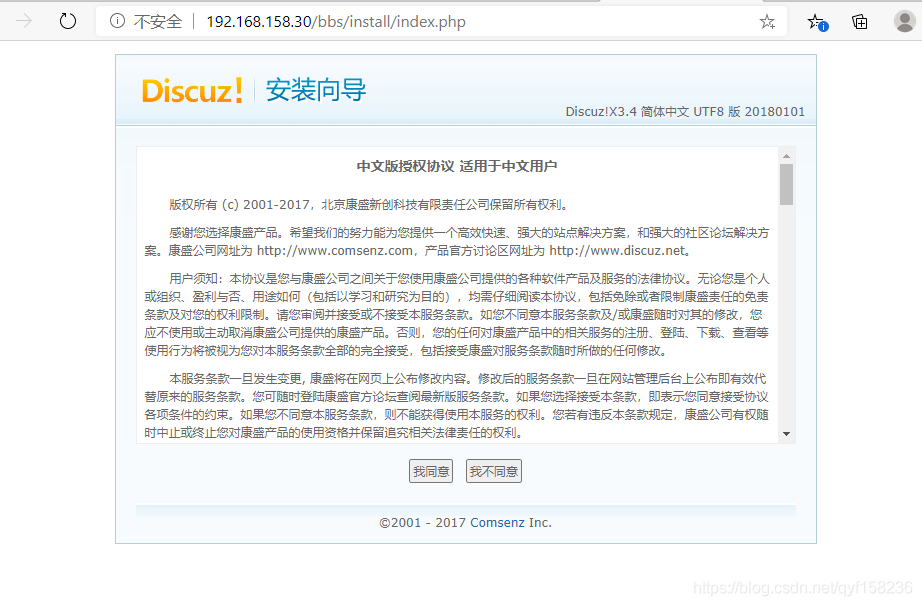Click the license scrollbar up arrow
This screenshot has height=606, width=922.
click(786, 156)
